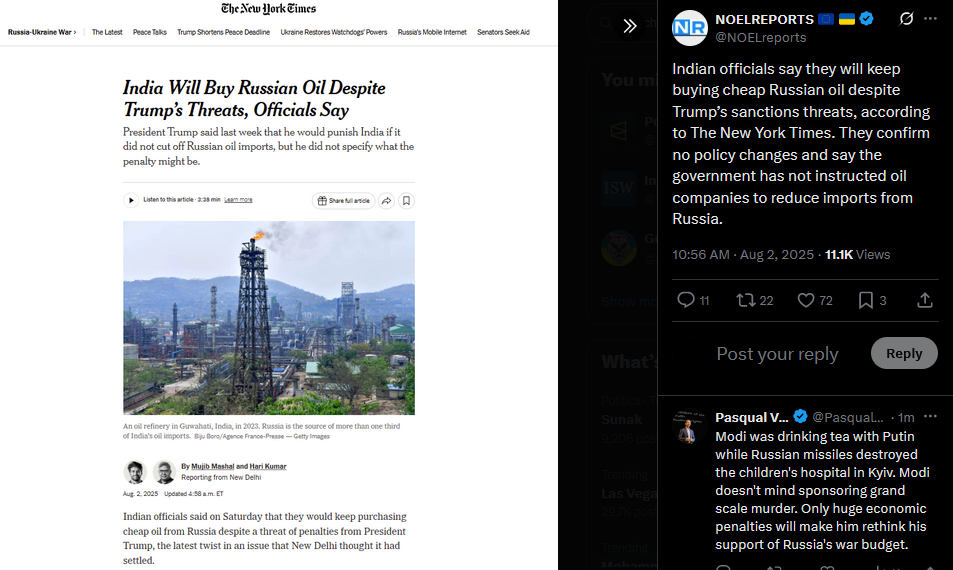This screenshot has width=953, height=570.
Task: Click the reply icon with 11 replies
Action: tap(693, 300)
